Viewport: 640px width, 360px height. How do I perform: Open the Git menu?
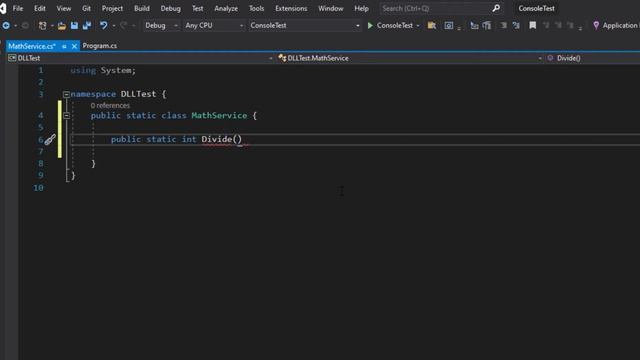(x=86, y=8)
